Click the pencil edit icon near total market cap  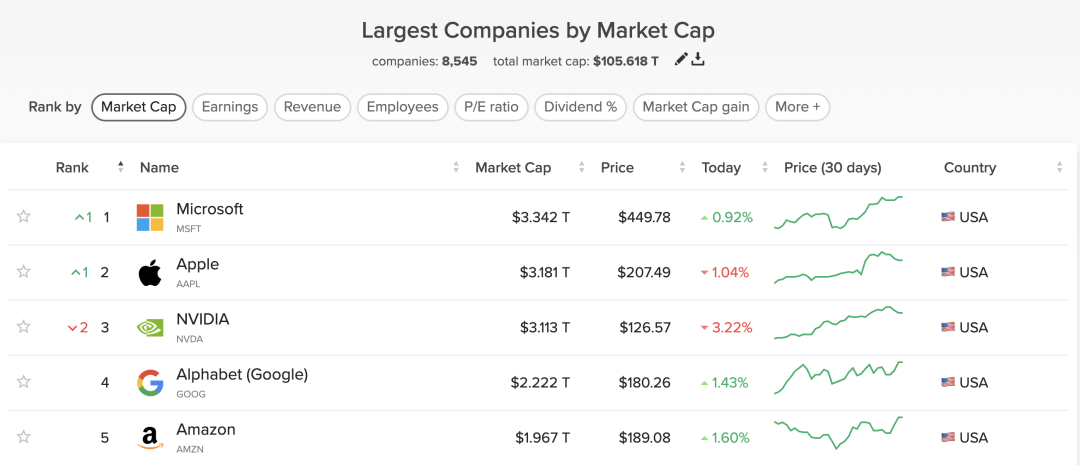point(681,60)
